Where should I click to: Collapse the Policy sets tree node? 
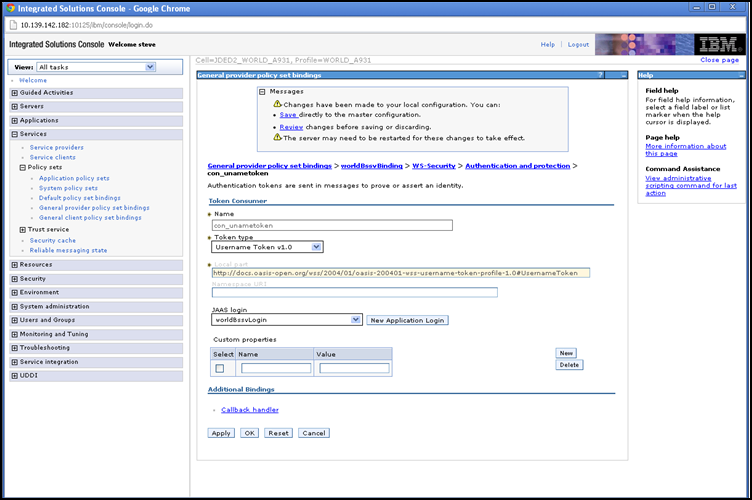click(23, 167)
